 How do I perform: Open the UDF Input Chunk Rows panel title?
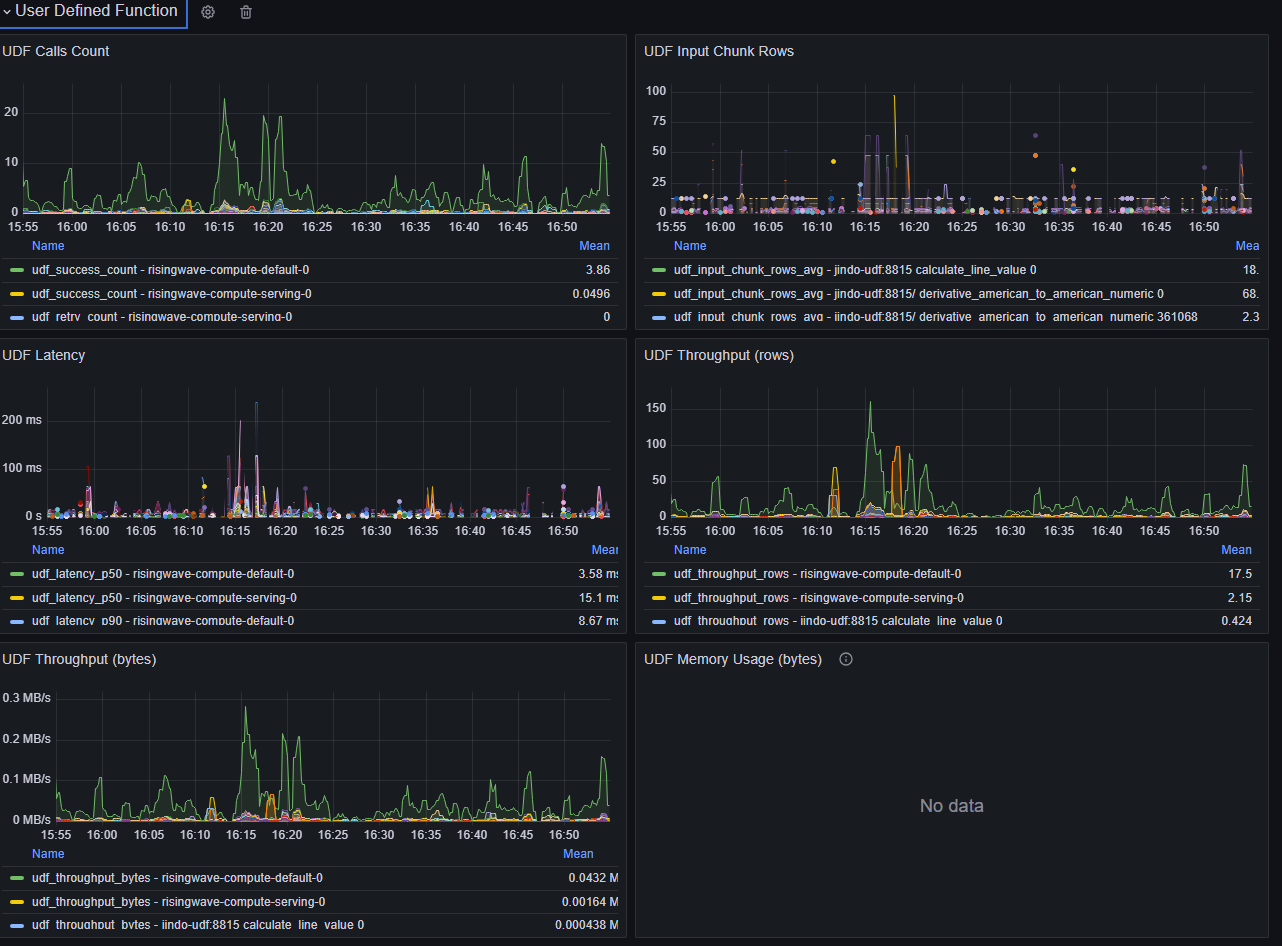(719, 51)
